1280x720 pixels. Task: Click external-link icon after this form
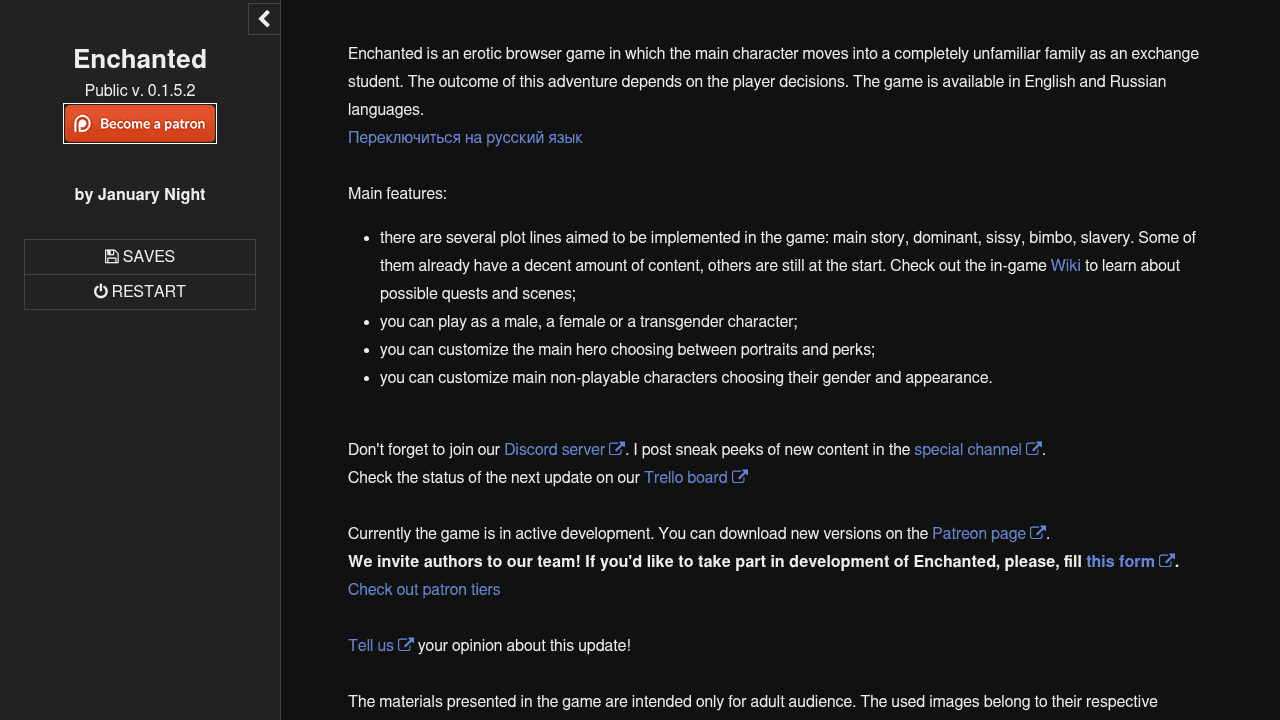[1167, 561]
